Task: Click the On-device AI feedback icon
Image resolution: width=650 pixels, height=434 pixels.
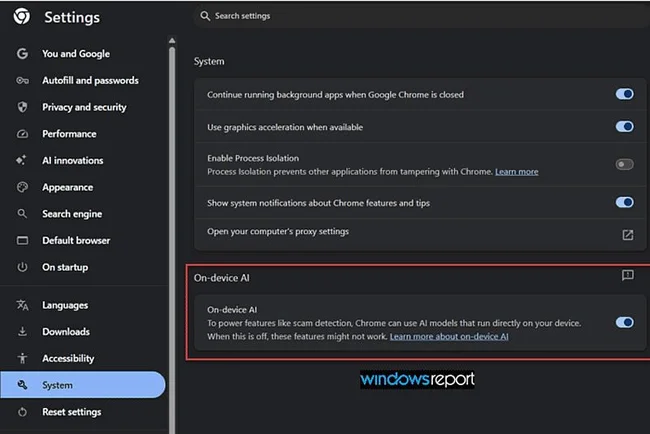Action: coord(628,275)
